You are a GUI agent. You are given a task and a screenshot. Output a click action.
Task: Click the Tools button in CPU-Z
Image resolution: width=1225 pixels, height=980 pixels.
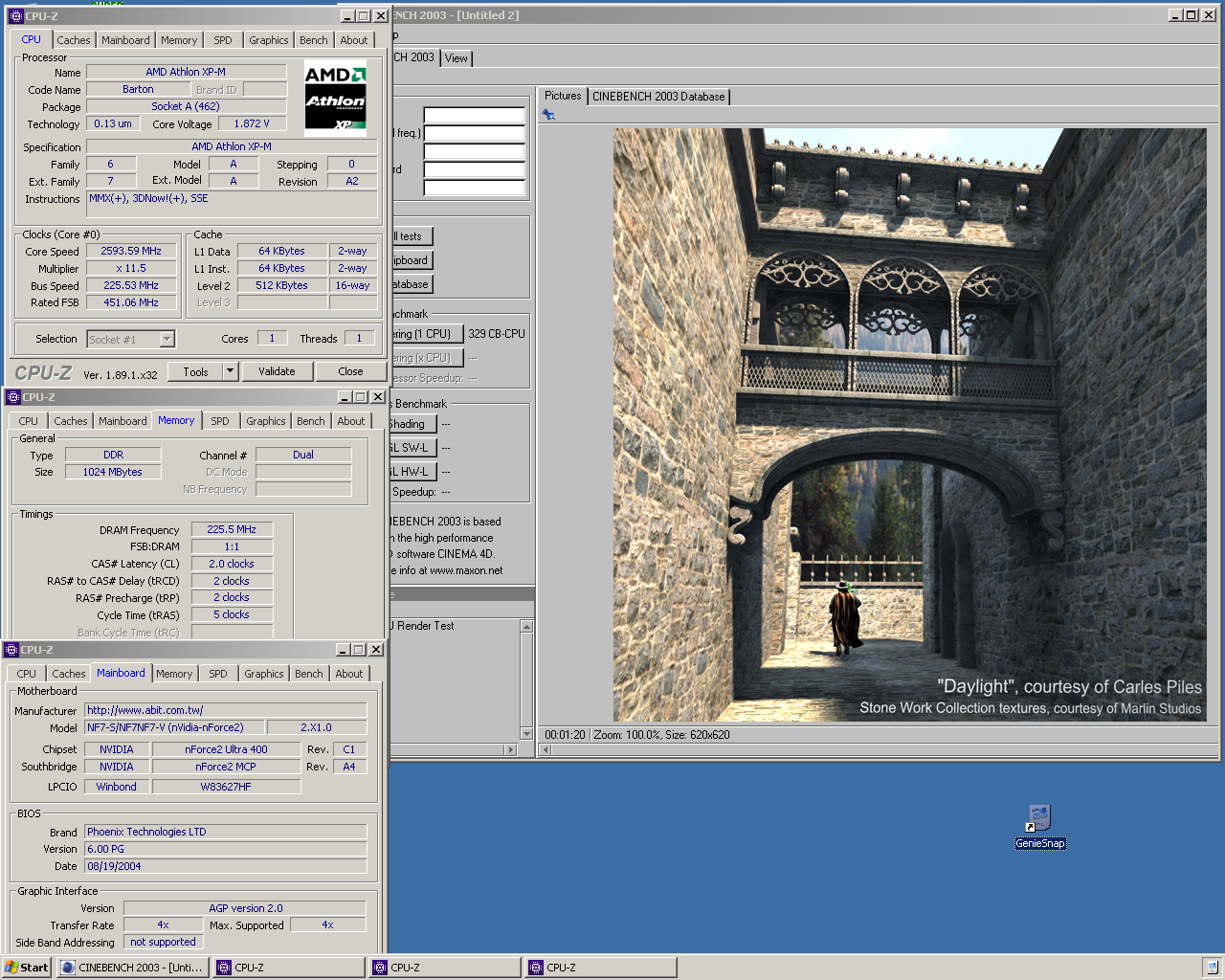(196, 371)
